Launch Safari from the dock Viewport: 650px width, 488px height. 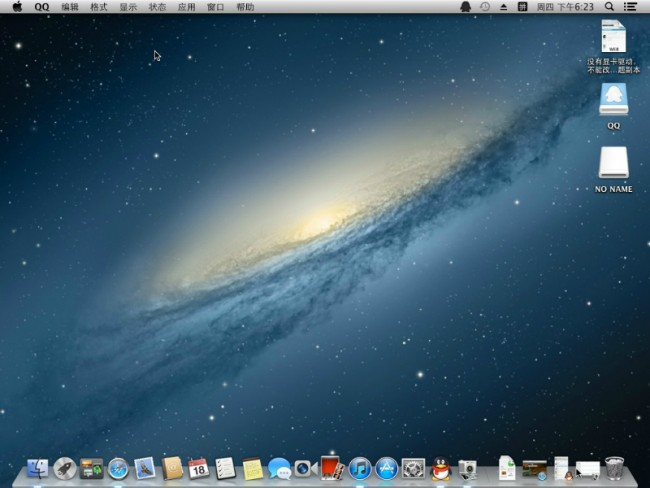[118, 468]
